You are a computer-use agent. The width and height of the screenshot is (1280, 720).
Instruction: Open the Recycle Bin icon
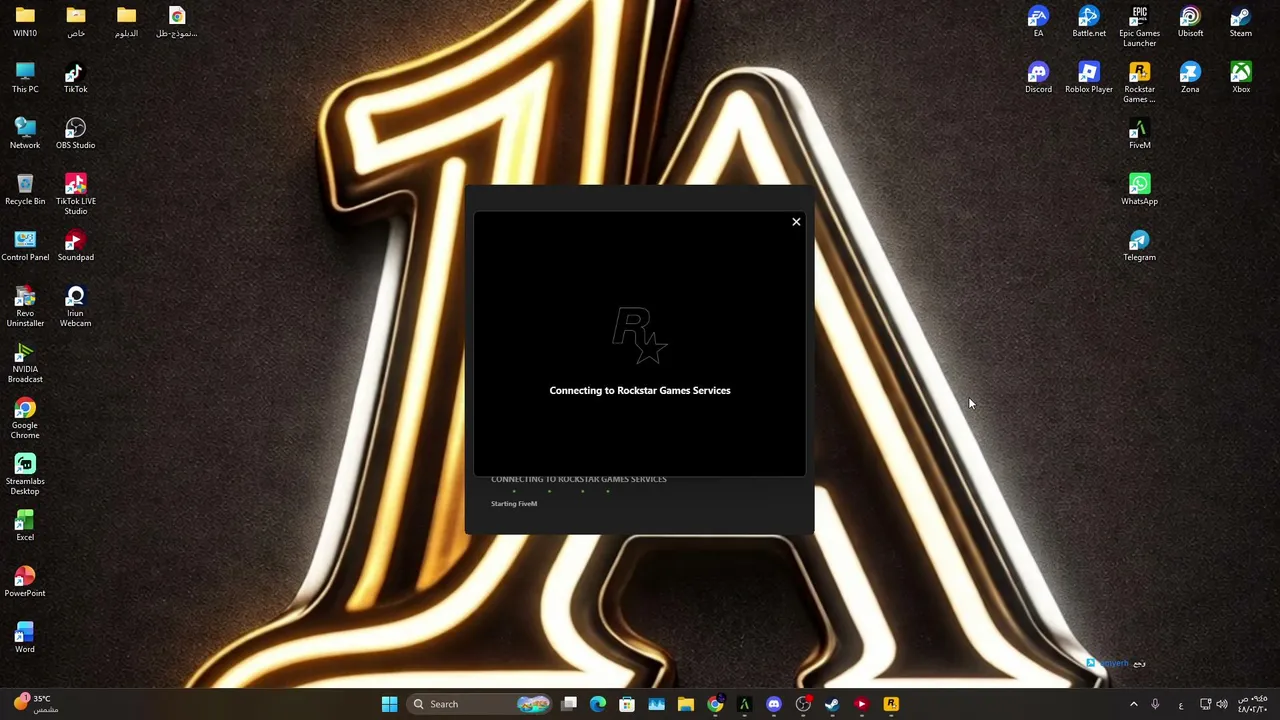coord(25,190)
